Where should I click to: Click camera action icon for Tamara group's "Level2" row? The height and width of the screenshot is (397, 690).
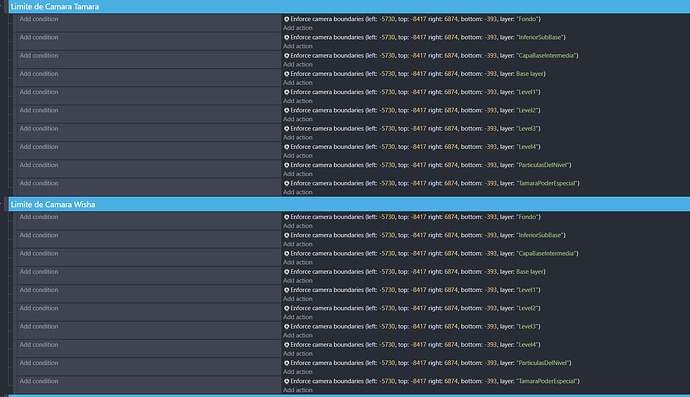286,110
